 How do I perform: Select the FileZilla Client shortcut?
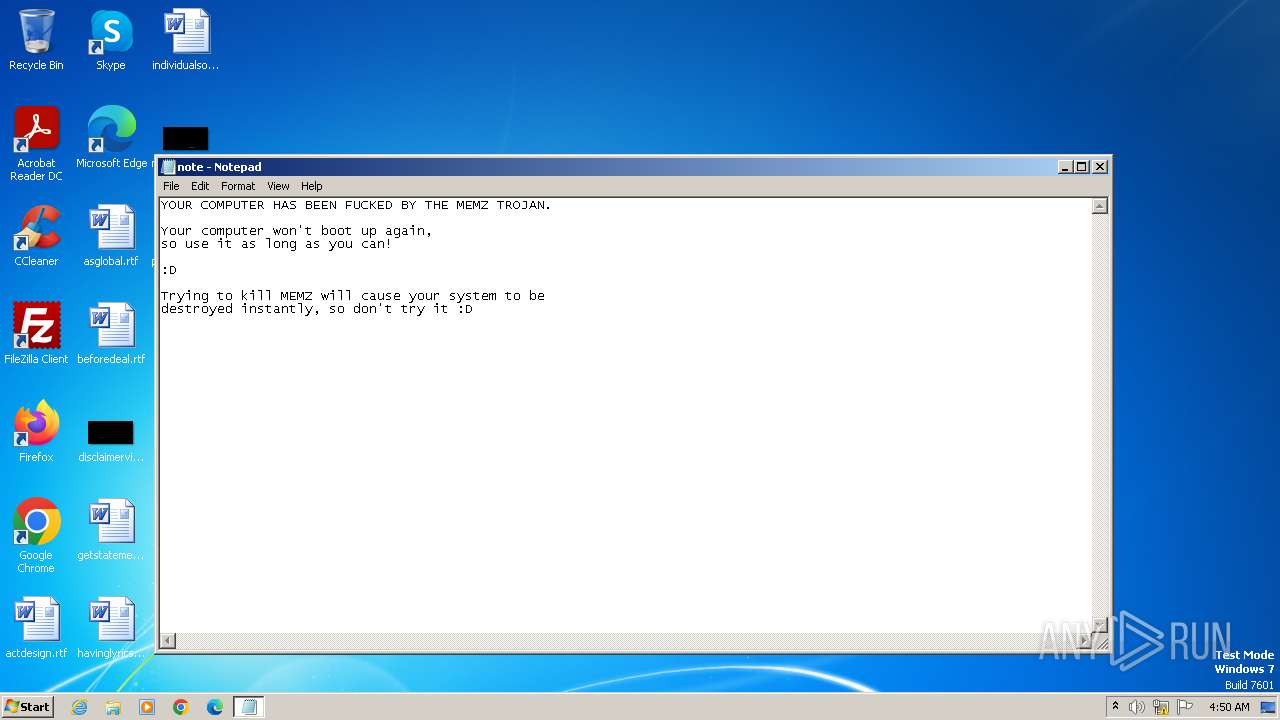(36, 334)
